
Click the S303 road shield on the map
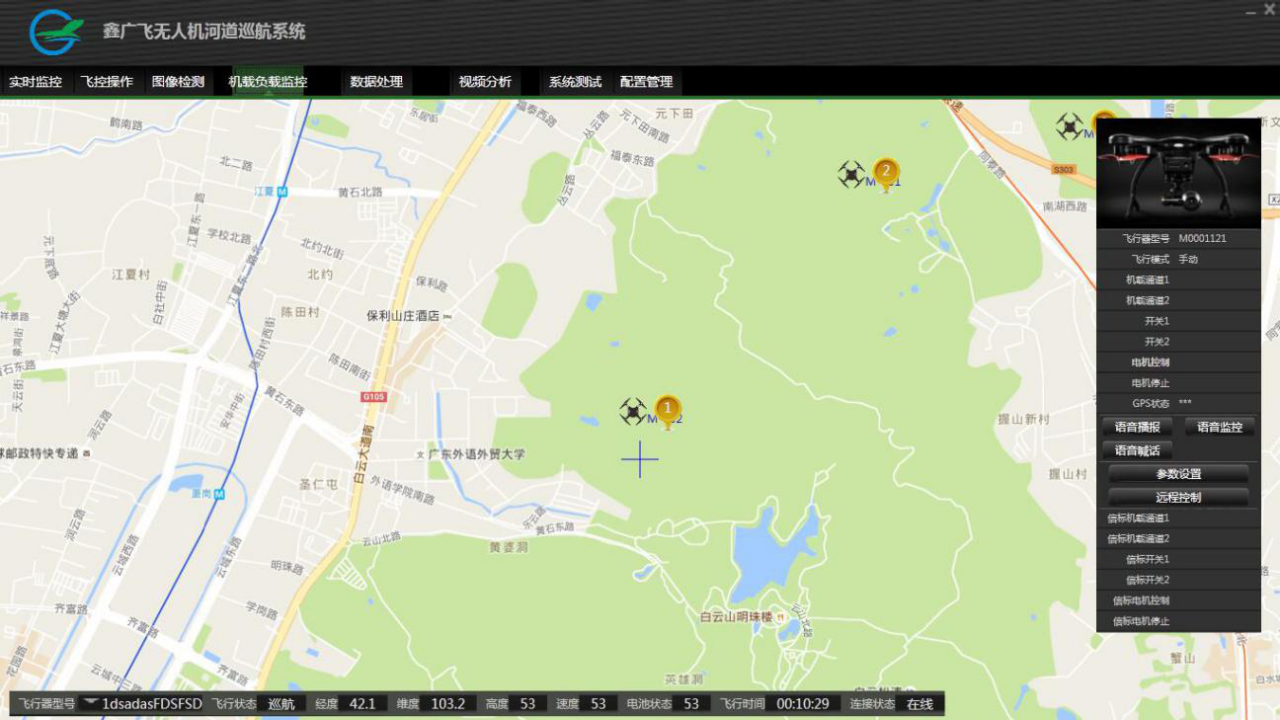(x=1063, y=170)
